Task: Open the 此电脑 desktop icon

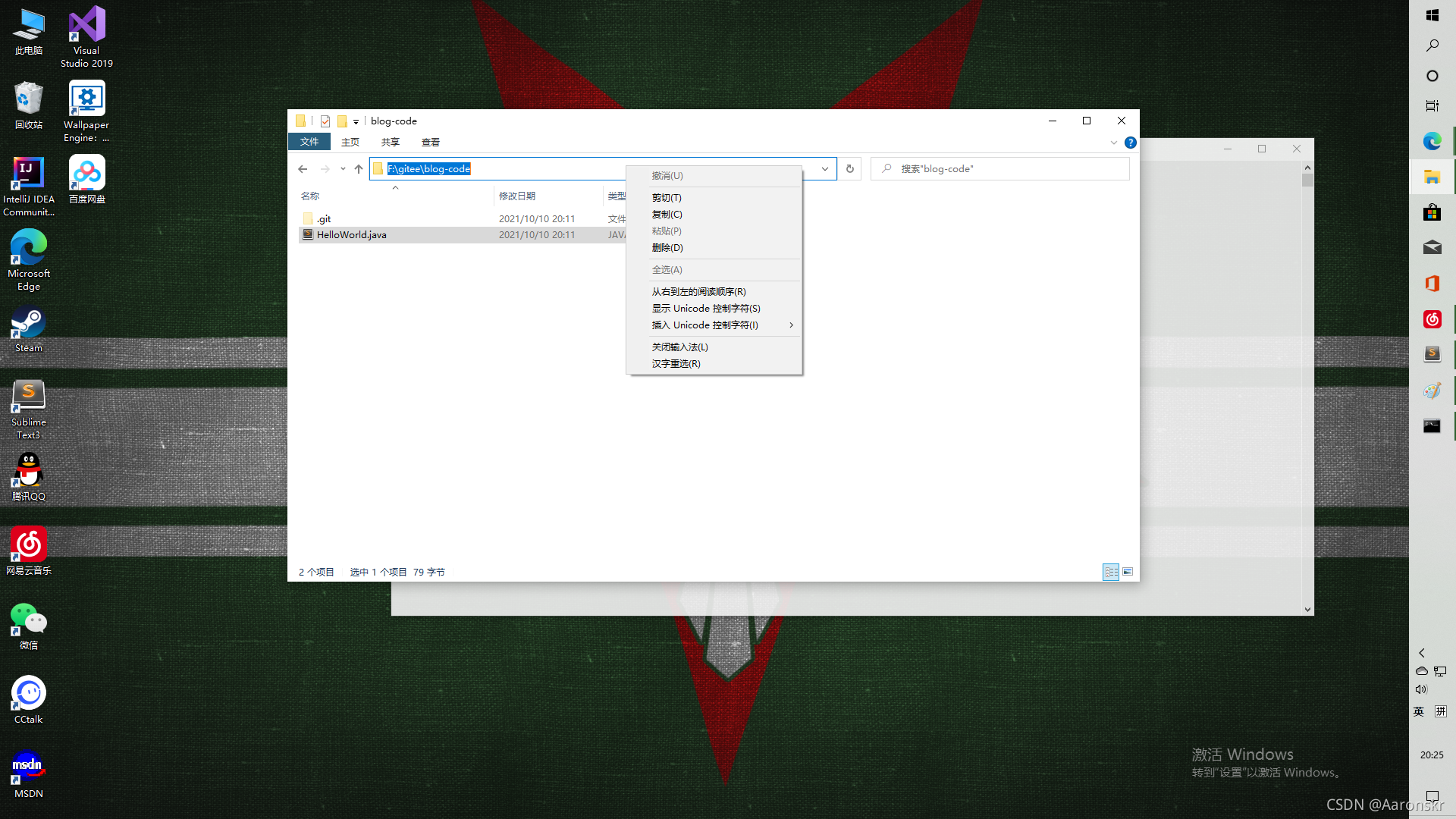Action: 29,32
